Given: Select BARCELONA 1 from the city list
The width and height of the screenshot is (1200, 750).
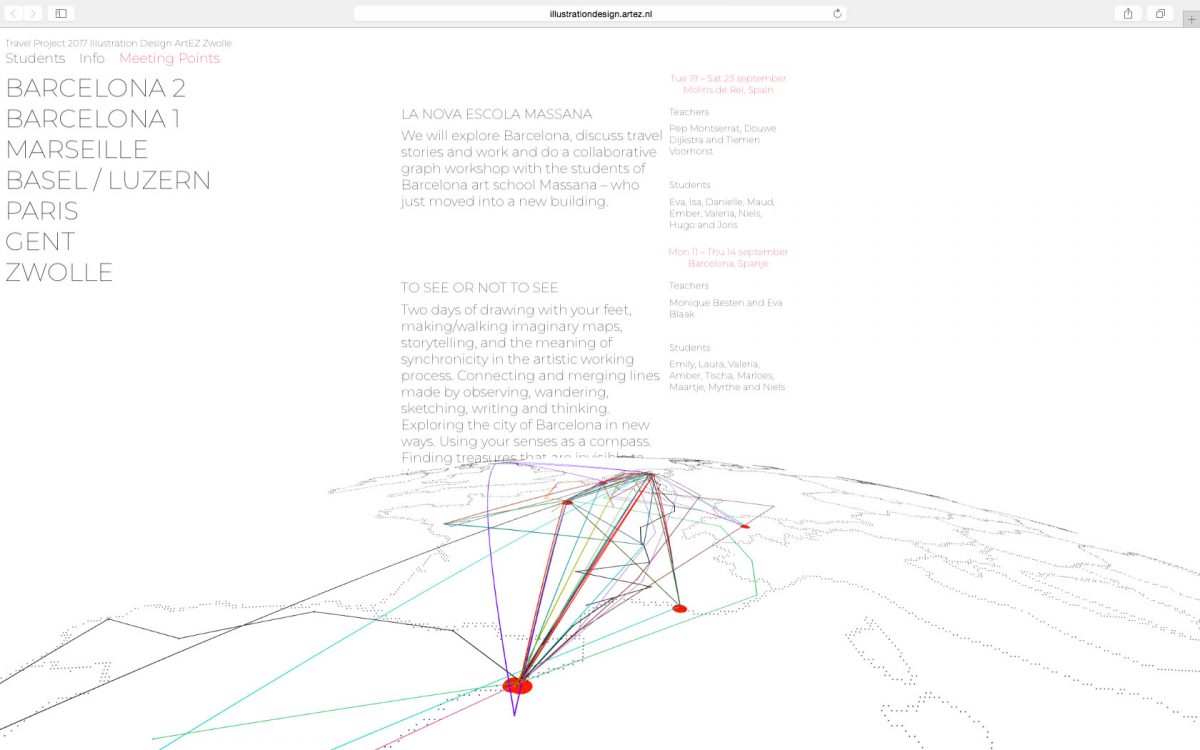Looking at the screenshot, I should click(93, 119).
